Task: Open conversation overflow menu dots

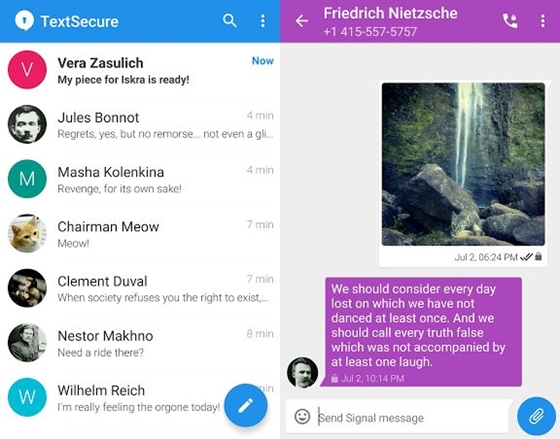Action: click(x=542, y=21)
